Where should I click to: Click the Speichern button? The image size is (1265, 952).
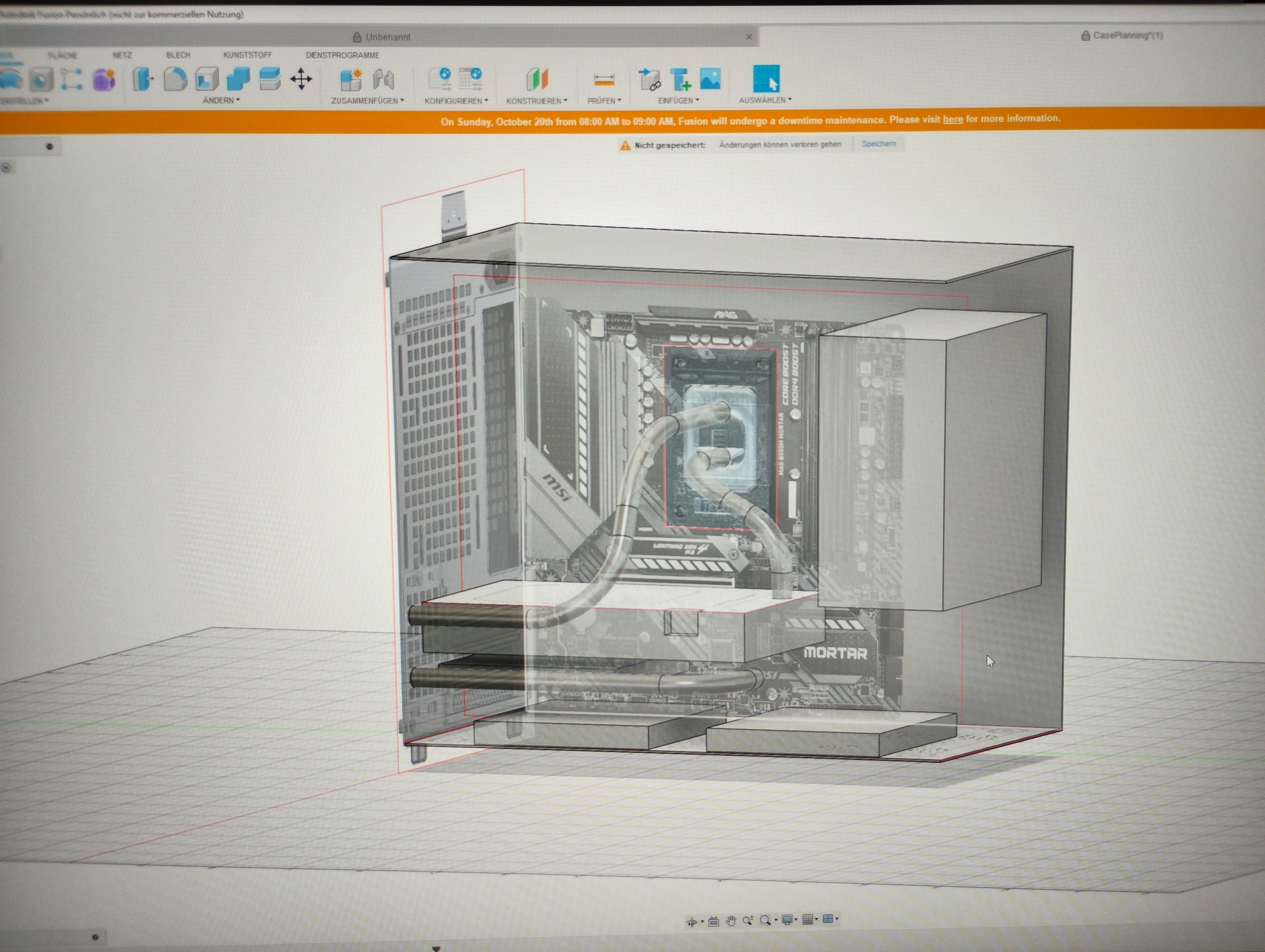[x=878, y=143]
